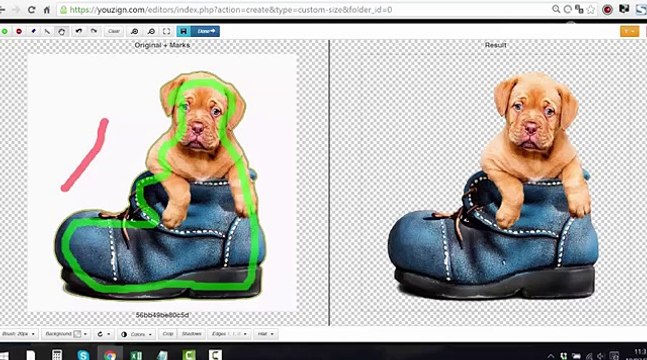Open the white Camtasia taskbar icon
The width and height of the screenshot is (647, 360).
215,354
